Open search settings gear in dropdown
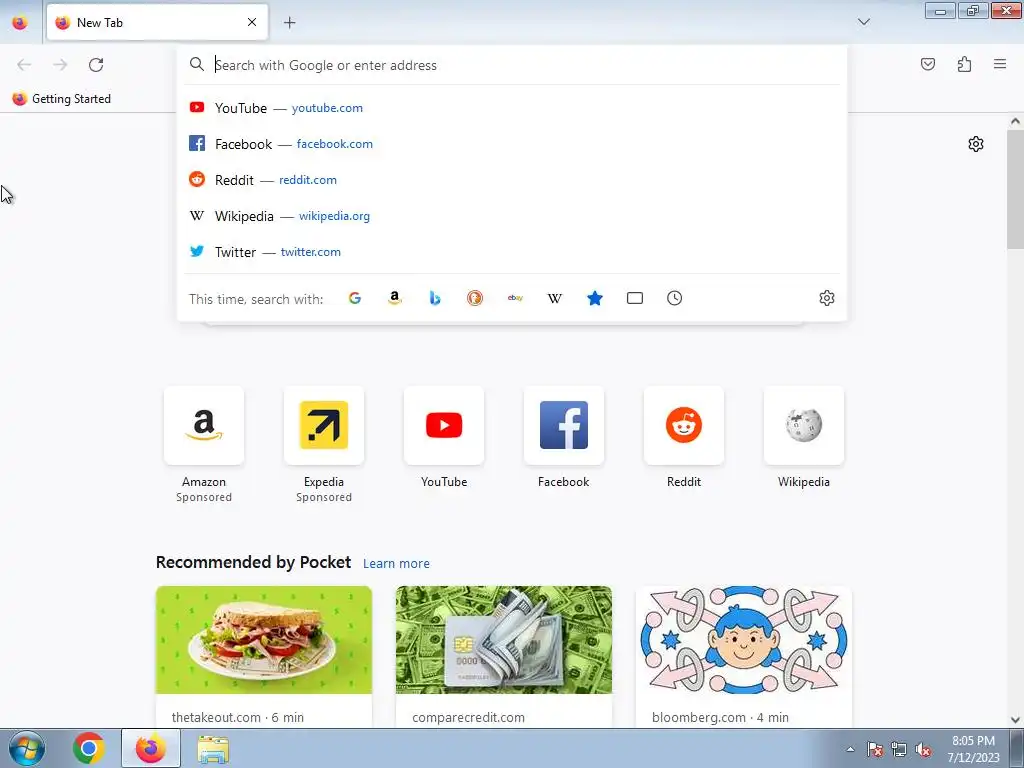This screenshot has width=1024, height=768. tap(827, 298)
